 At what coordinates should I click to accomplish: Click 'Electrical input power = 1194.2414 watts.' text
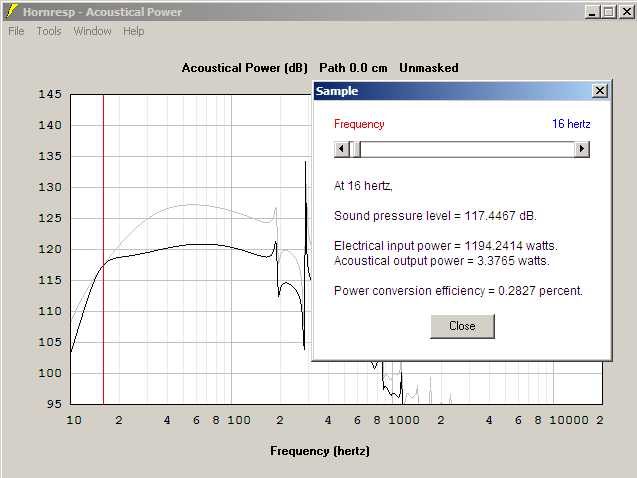[x=446, y=246]
